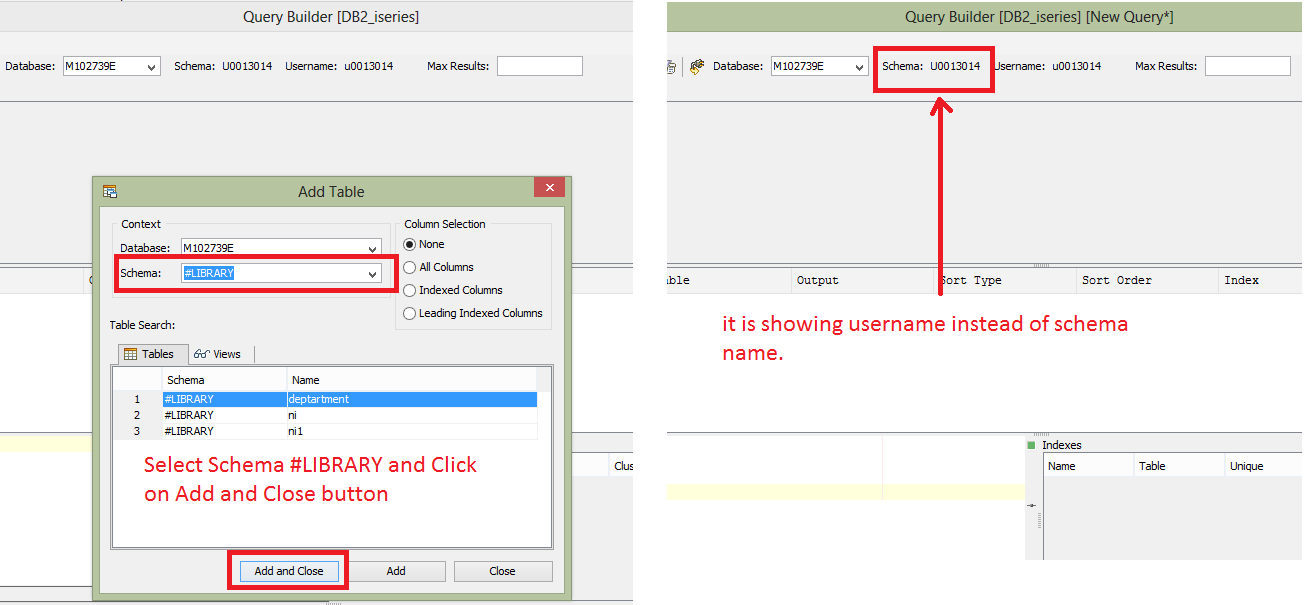Screen dimensions: 1304x605
Task: Switch to the Views tab
Action: pyautogui.click(x=219, y=354)
